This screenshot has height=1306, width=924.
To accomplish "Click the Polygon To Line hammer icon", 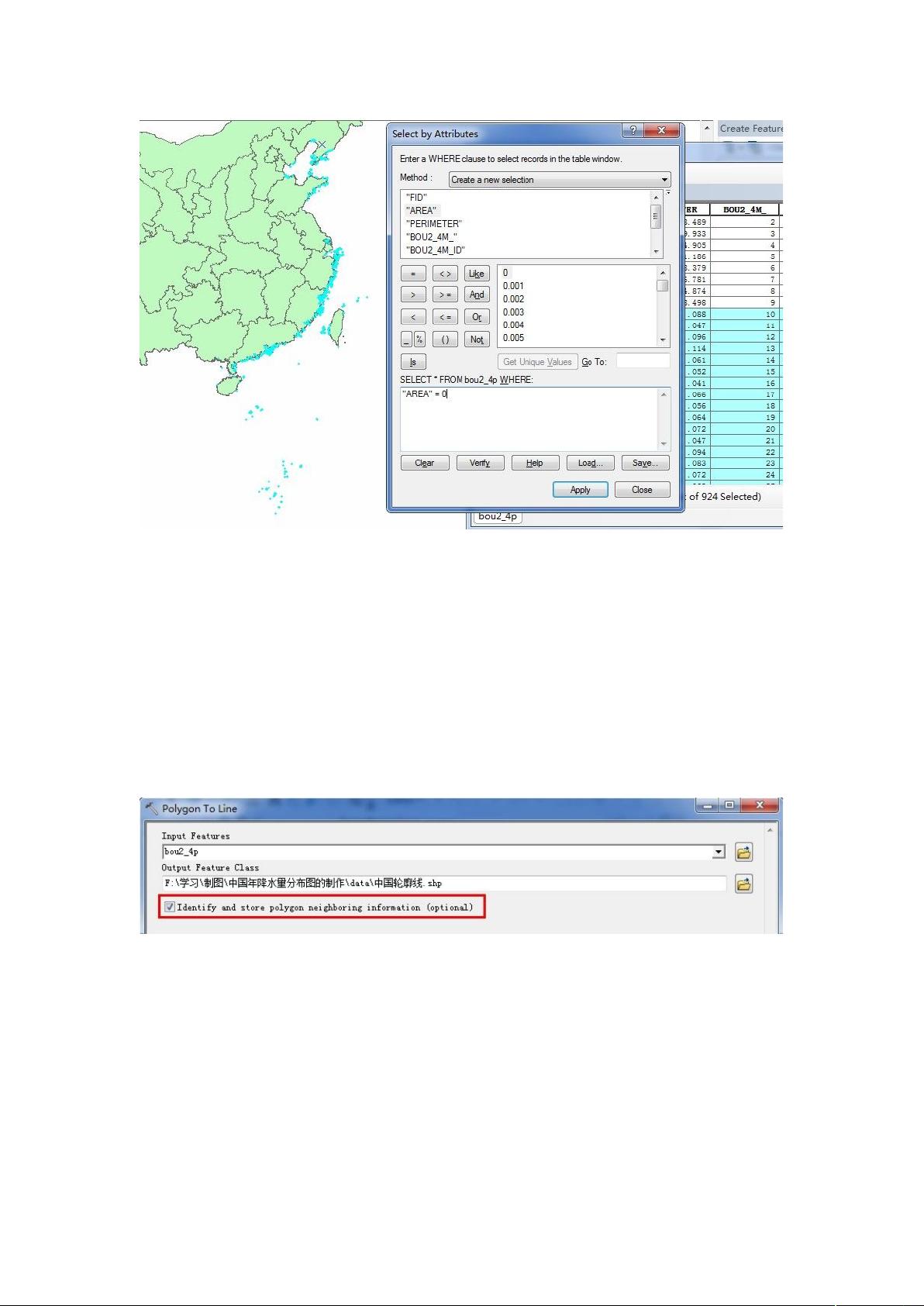I will click(x=151, y=808).
